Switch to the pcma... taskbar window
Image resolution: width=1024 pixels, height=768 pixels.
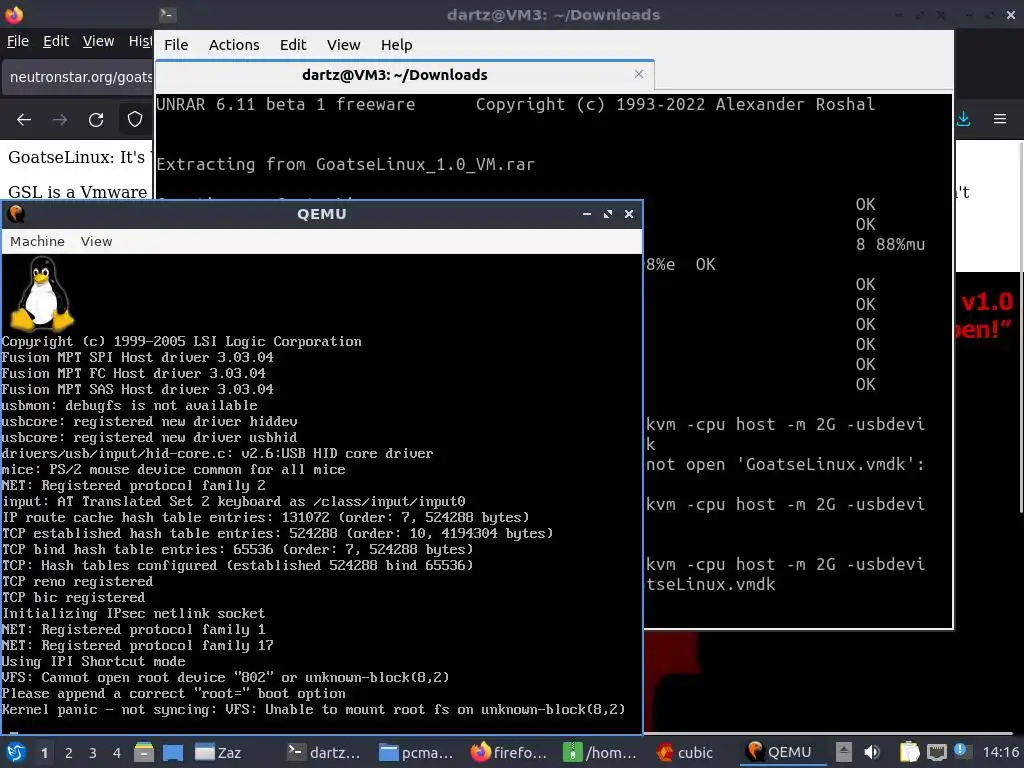click(x=416, y=752)
